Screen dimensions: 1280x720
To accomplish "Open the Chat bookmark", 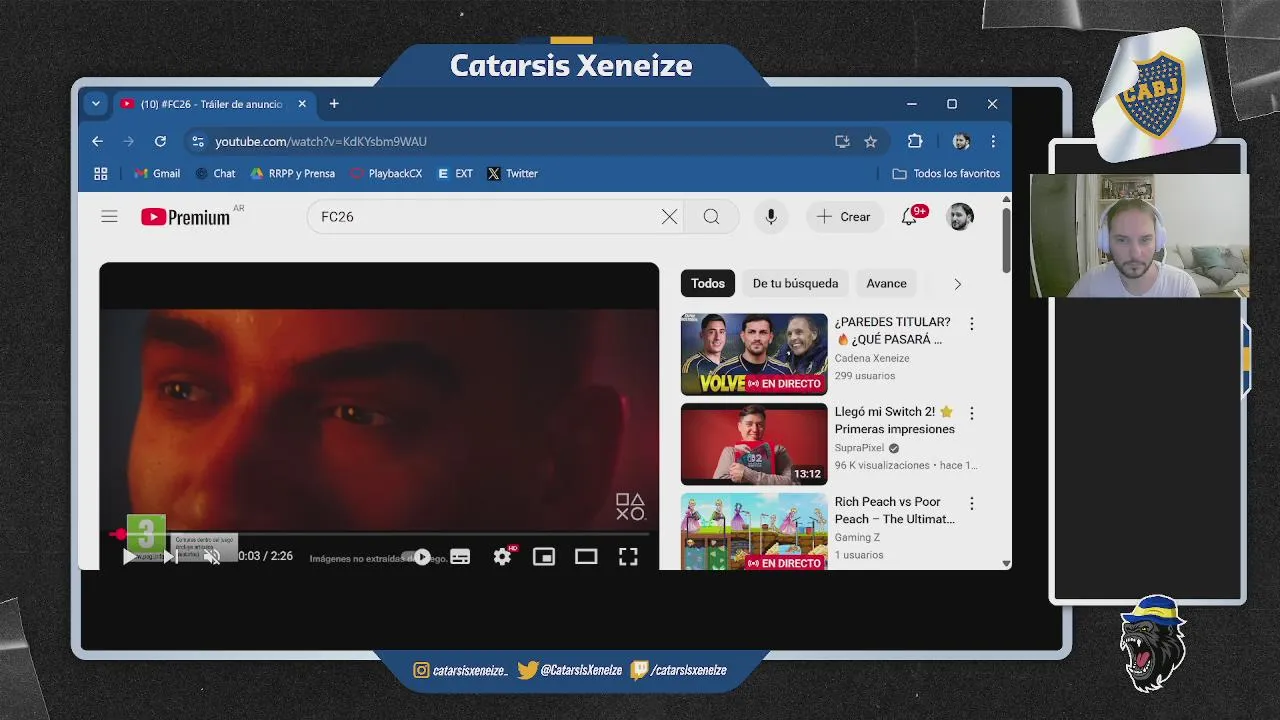I will pos(215,174).
